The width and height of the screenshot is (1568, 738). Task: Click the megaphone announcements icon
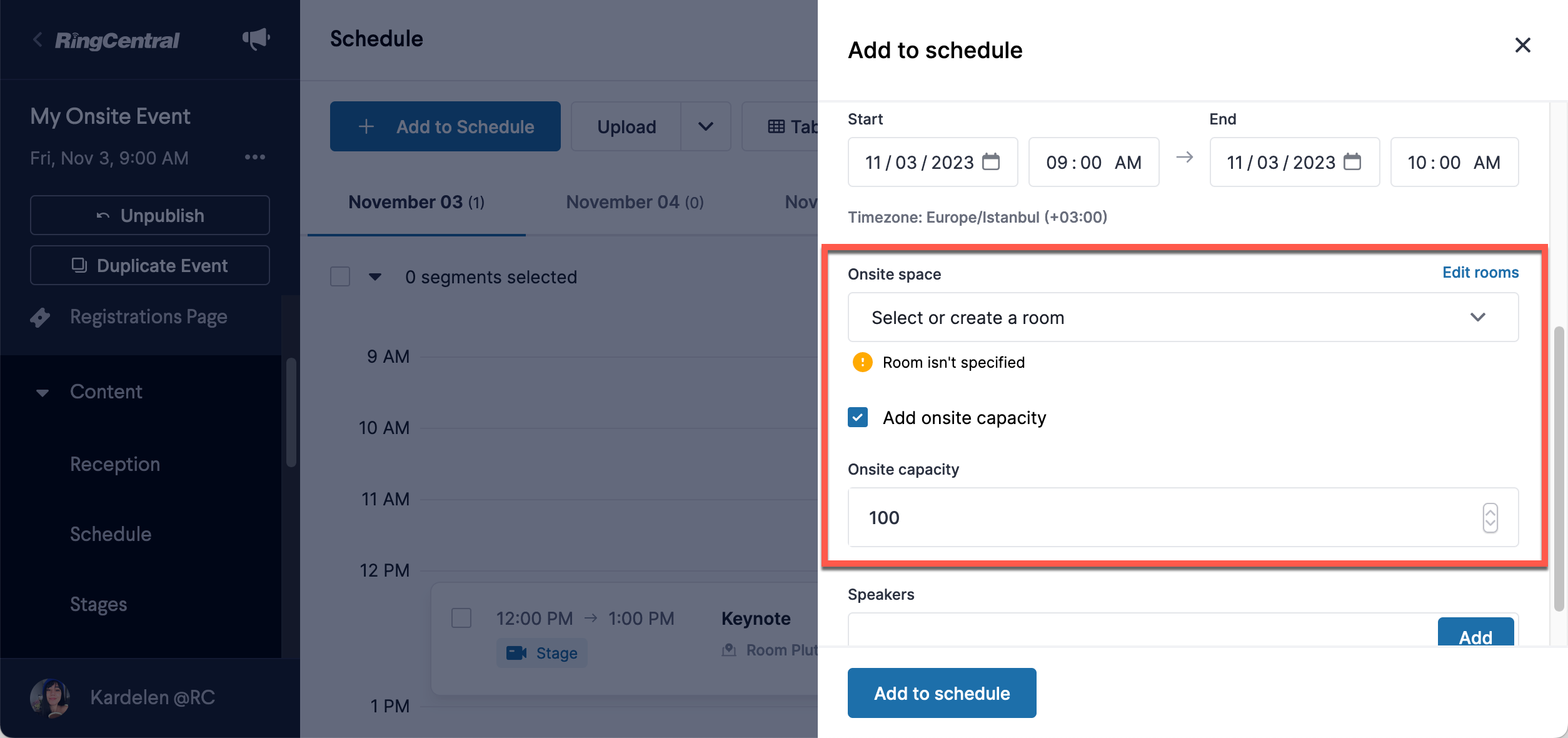coord(256,39)
